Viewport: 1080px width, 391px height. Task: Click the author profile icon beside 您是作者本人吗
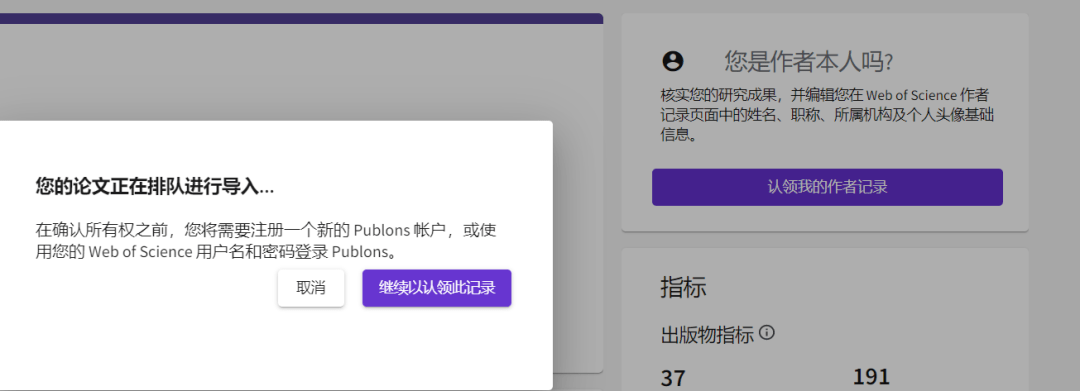[672, 61]
